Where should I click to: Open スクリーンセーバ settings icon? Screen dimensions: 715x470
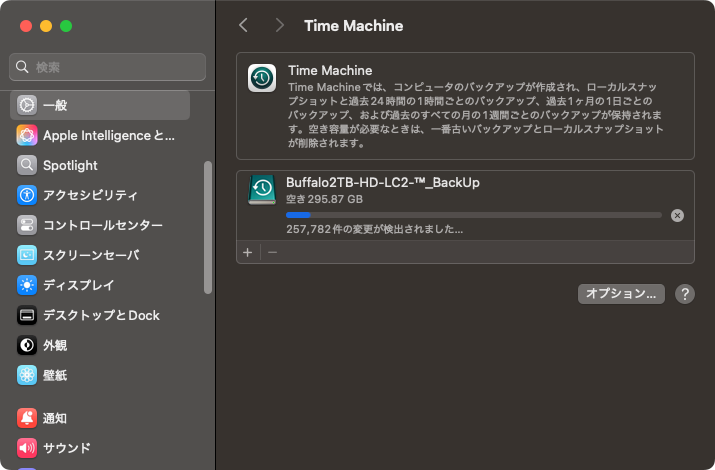[27, 255]
